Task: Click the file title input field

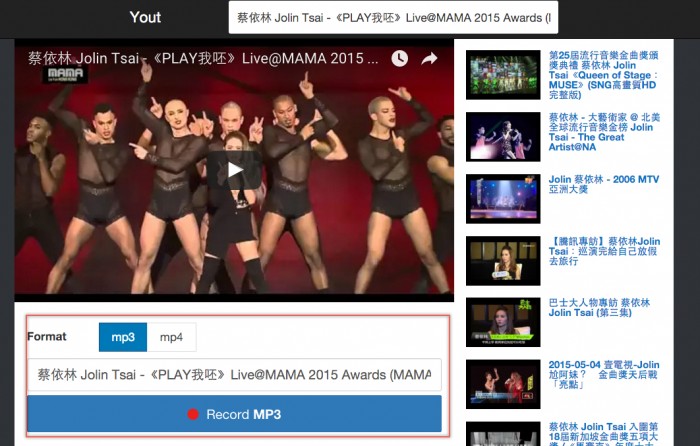Action: coord(234,375)
